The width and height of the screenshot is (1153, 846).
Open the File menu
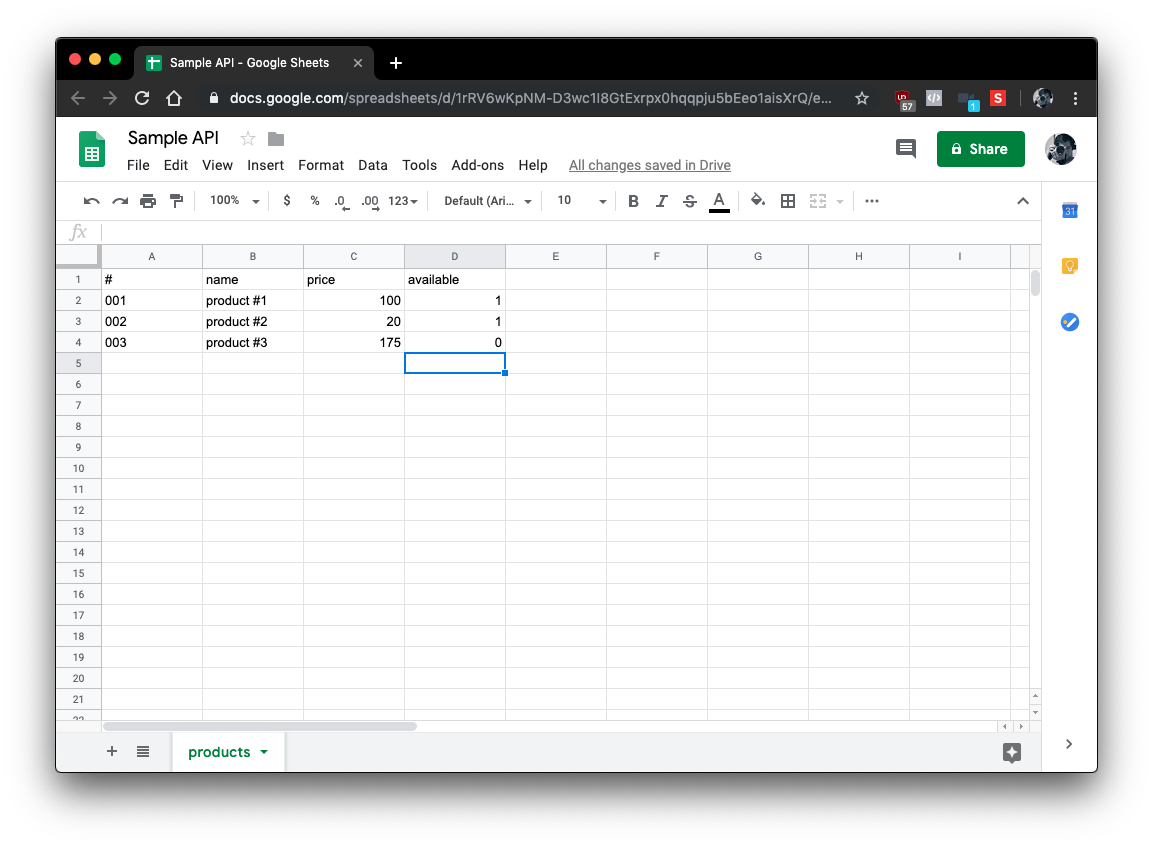click(x=138, y=165)
